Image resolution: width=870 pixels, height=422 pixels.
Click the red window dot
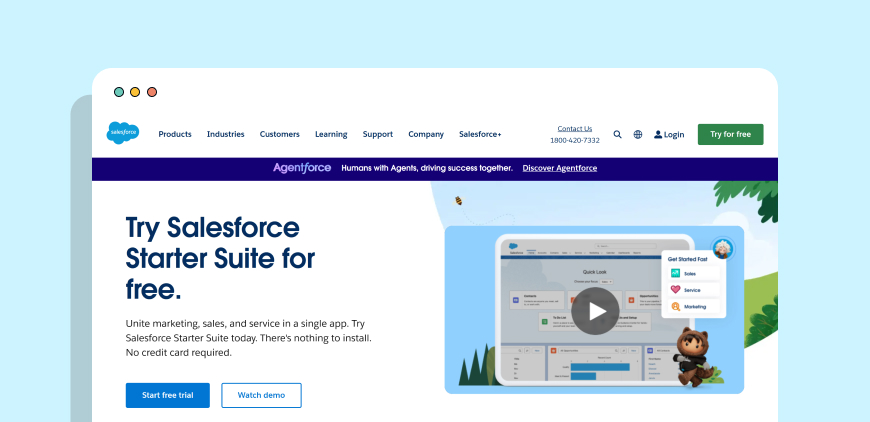click(151, 92)
